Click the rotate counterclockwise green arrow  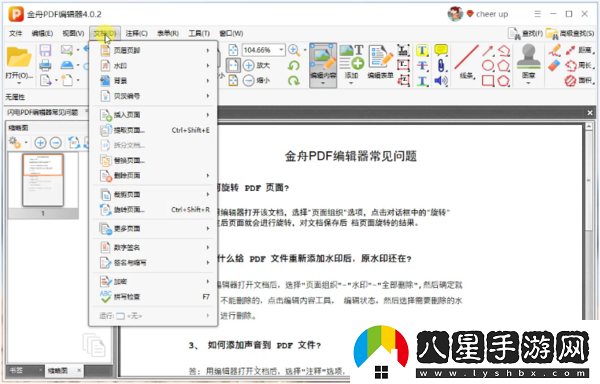click(293, 65)
